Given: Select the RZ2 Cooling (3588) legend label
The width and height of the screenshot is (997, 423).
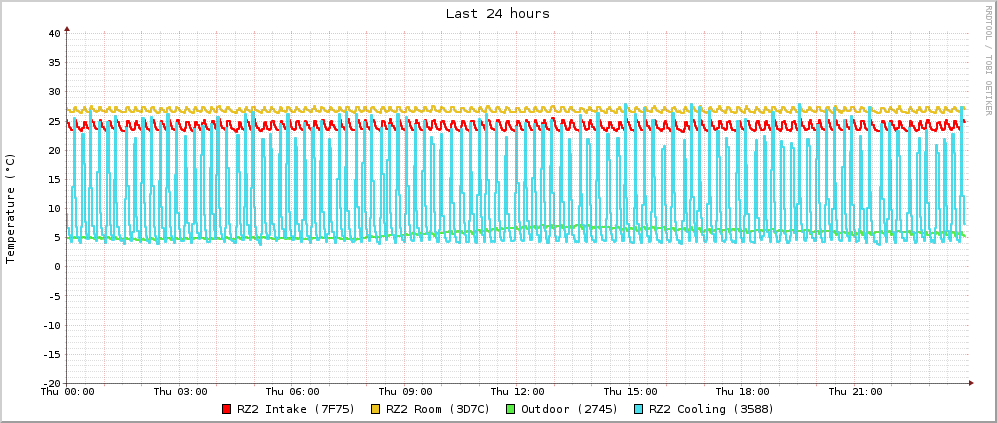Looking at the screenshot, I should coord(711,409).
